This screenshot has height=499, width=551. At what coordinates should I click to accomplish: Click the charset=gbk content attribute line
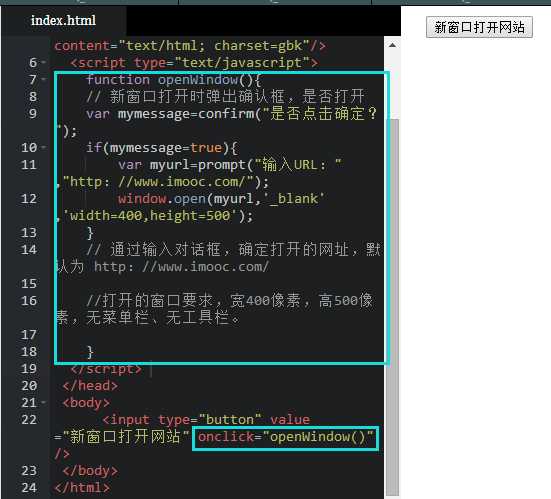point(190,46)
